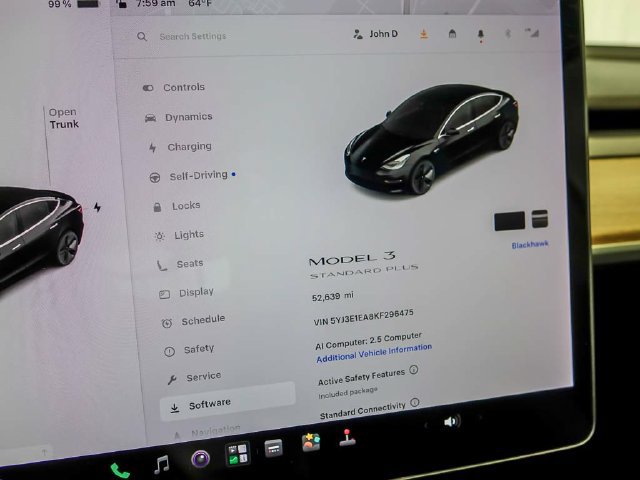Select Display in the settings list
The width and height of the screenshot is (640, 480).
(187, 293)
